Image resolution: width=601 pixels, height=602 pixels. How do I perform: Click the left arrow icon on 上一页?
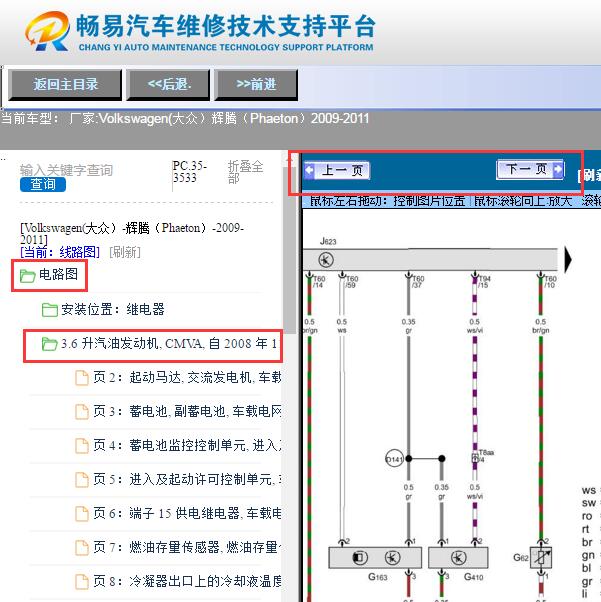(x=310, y=170)
